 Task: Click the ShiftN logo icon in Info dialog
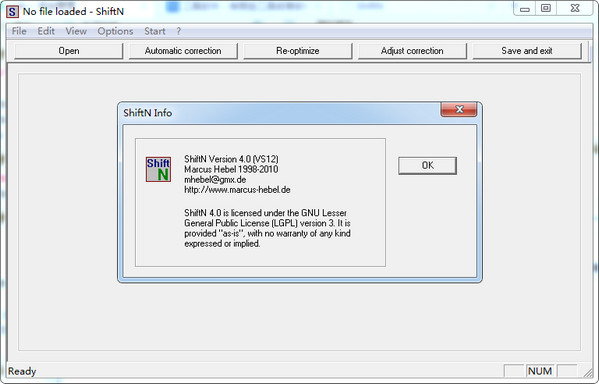(158, 169)
